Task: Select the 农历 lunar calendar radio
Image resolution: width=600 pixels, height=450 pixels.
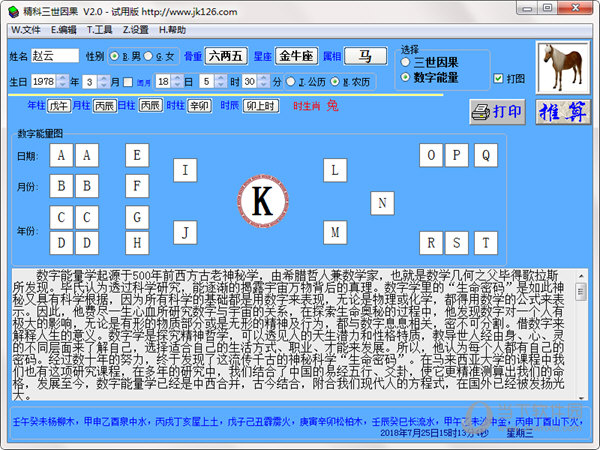Action: tap(335, 82)
